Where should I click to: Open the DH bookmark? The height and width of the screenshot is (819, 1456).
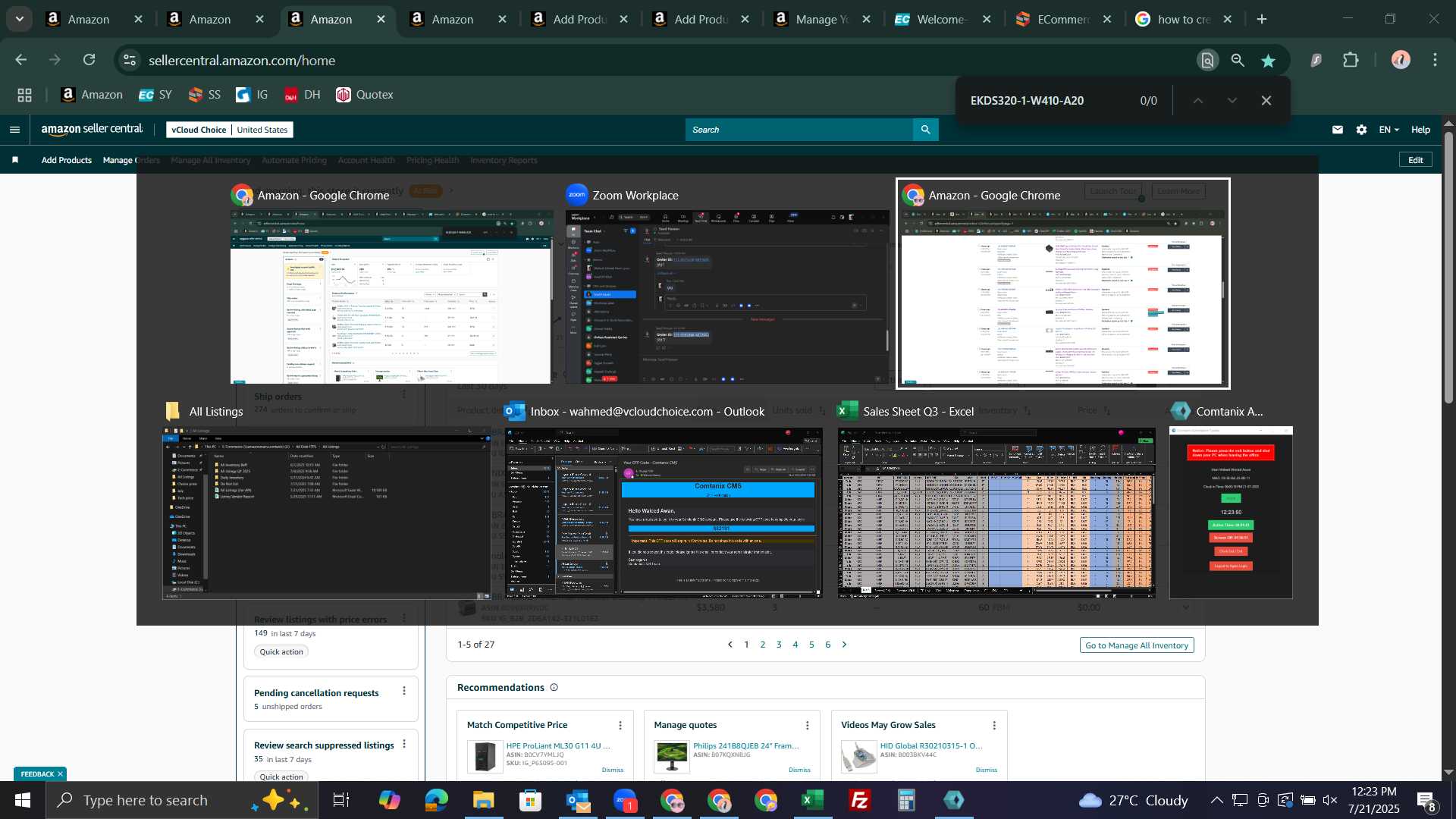[x=303, y=95]
